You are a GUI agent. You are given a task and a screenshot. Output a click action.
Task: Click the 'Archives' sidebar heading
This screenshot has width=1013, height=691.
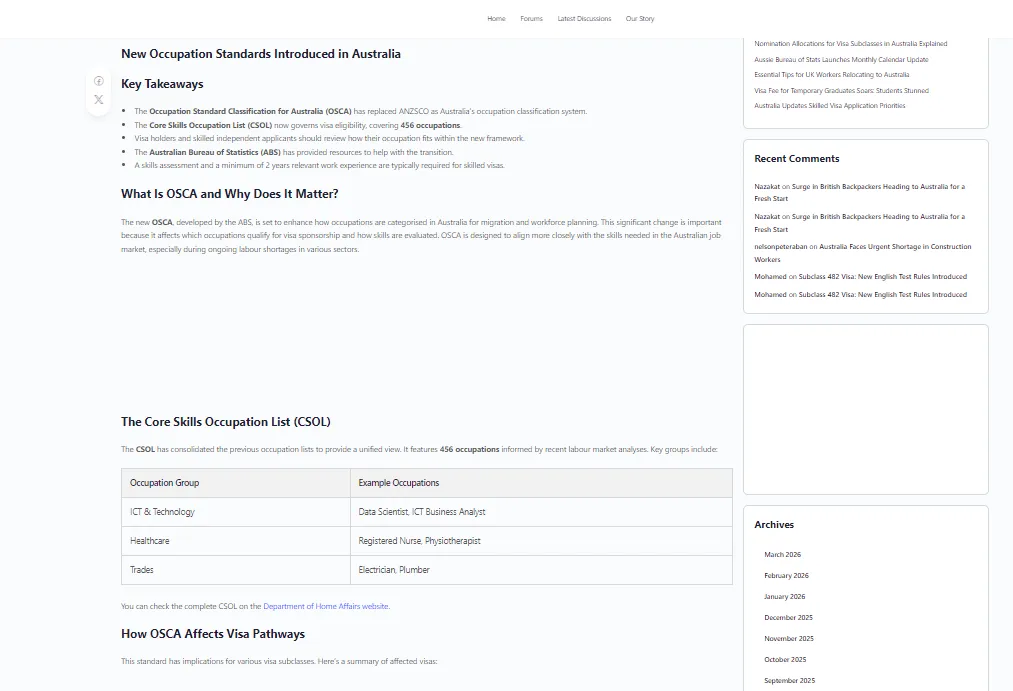click(774, 525)
